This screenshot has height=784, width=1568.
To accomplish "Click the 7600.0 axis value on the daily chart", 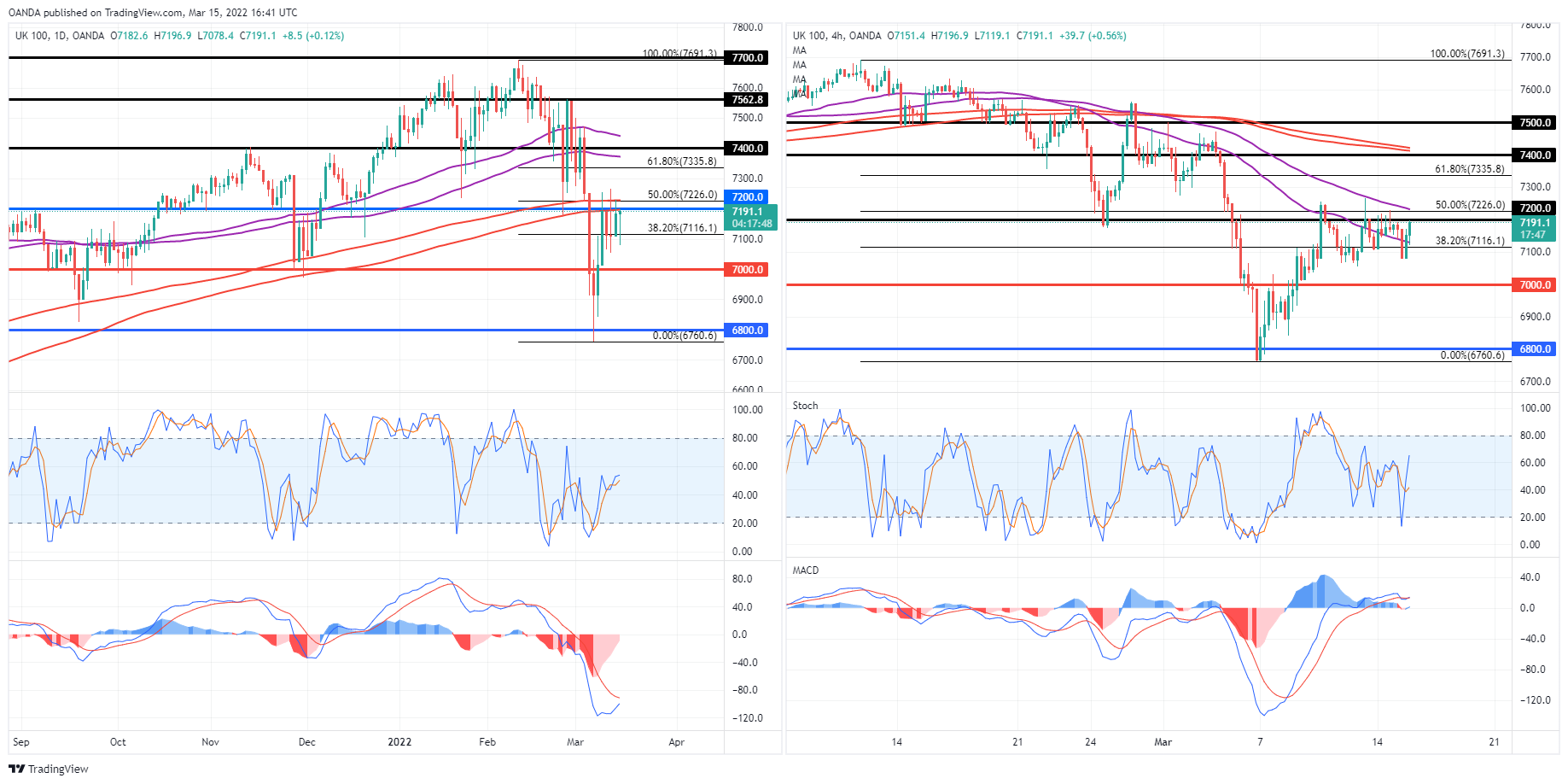I will (748, 88).
